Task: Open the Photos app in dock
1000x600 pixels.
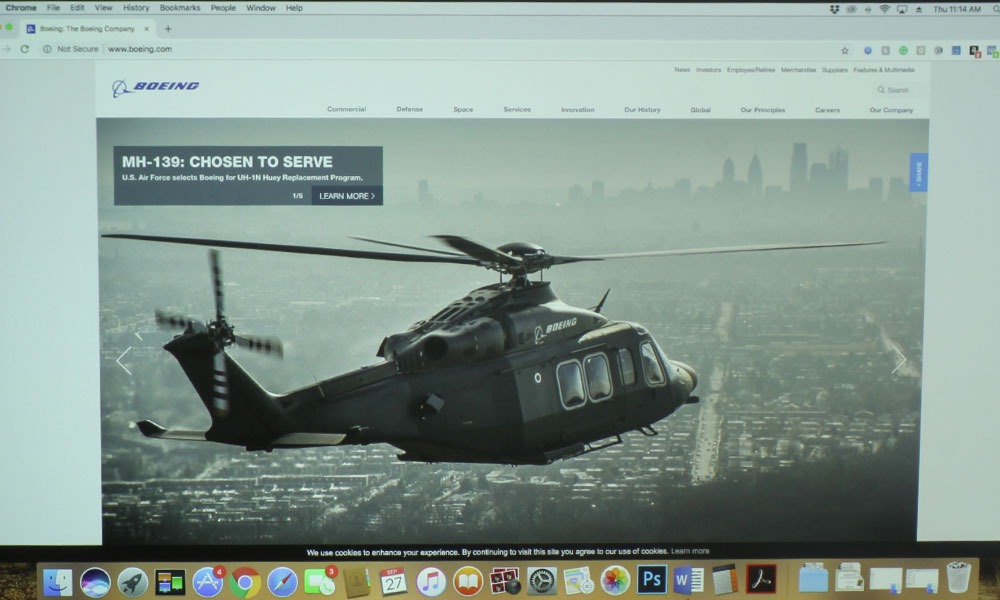Action: pyautogui.click(x=615, y=582)
